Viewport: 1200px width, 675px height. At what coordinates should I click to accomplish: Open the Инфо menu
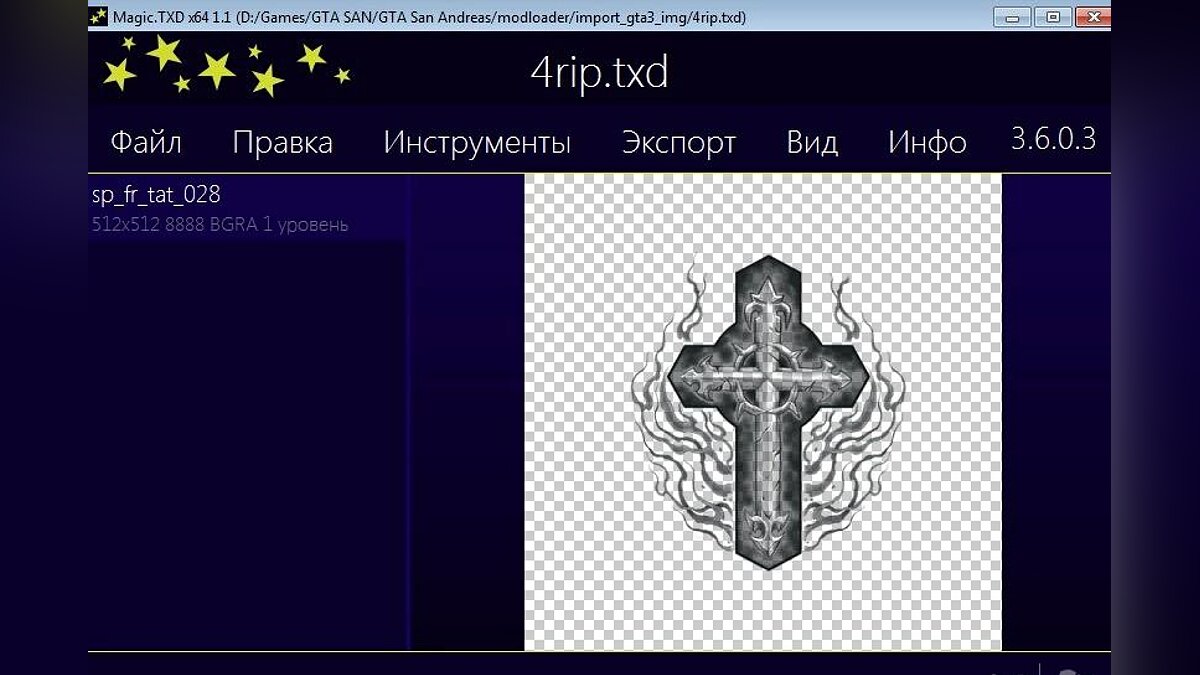pos(927,142)
